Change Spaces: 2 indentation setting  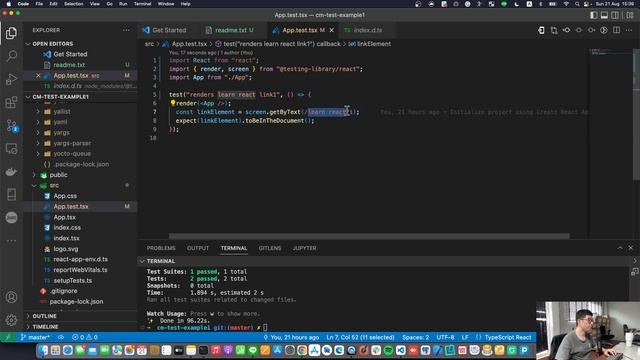(x=416, y=337)
